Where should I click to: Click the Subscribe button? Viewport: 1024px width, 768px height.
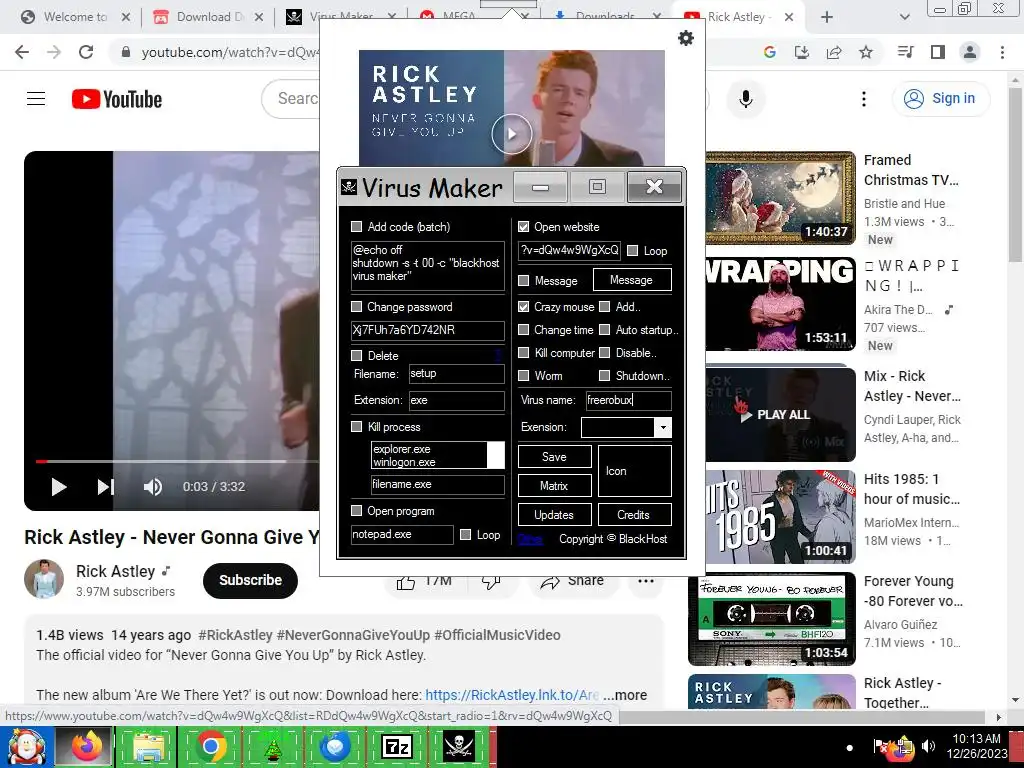pyautogui.click(x=250, y=581)
